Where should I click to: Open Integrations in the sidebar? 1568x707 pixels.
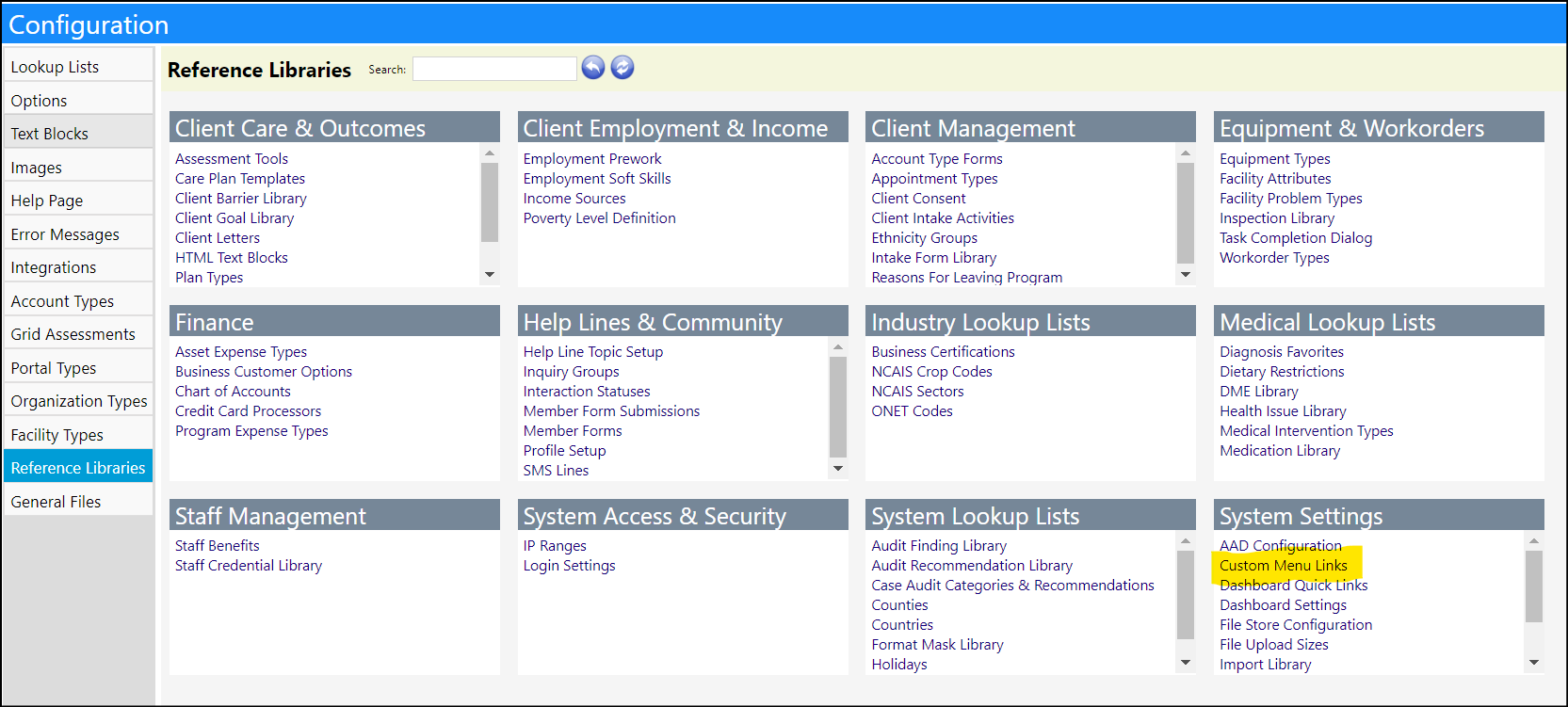tap(78, 267)
